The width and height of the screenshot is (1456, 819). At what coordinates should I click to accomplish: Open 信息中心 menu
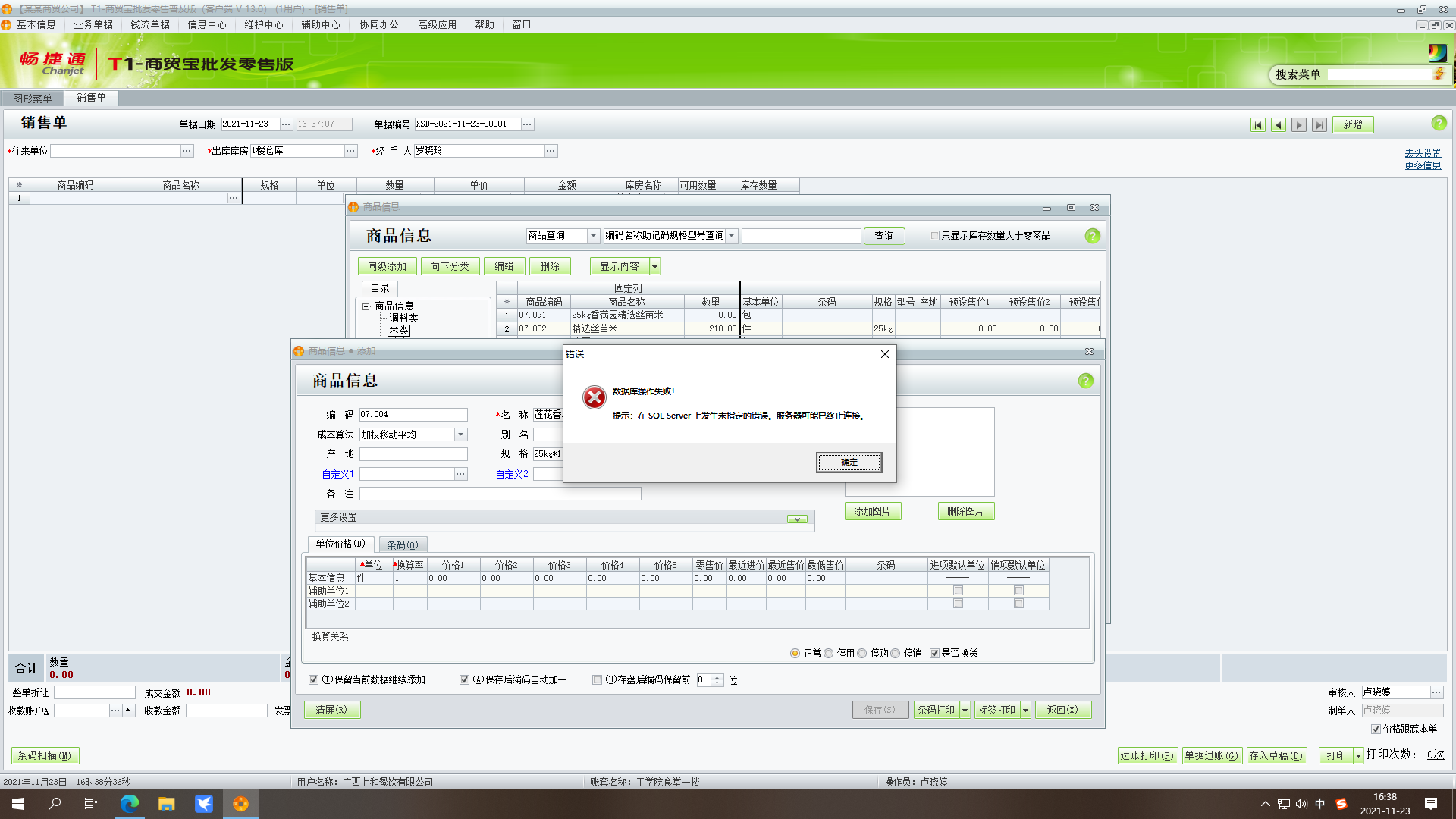207,24
